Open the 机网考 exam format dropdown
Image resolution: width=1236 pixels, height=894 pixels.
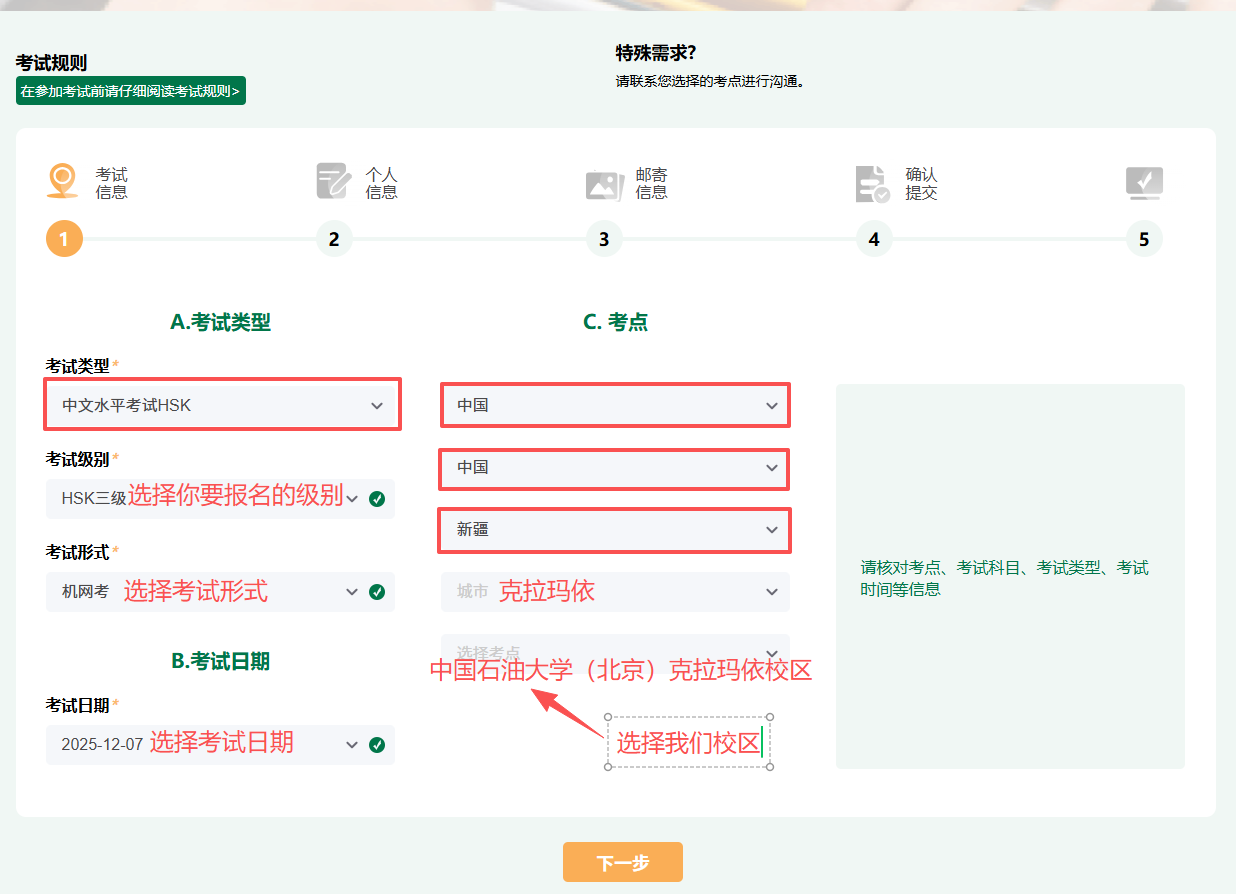click(x=351, y=592)
